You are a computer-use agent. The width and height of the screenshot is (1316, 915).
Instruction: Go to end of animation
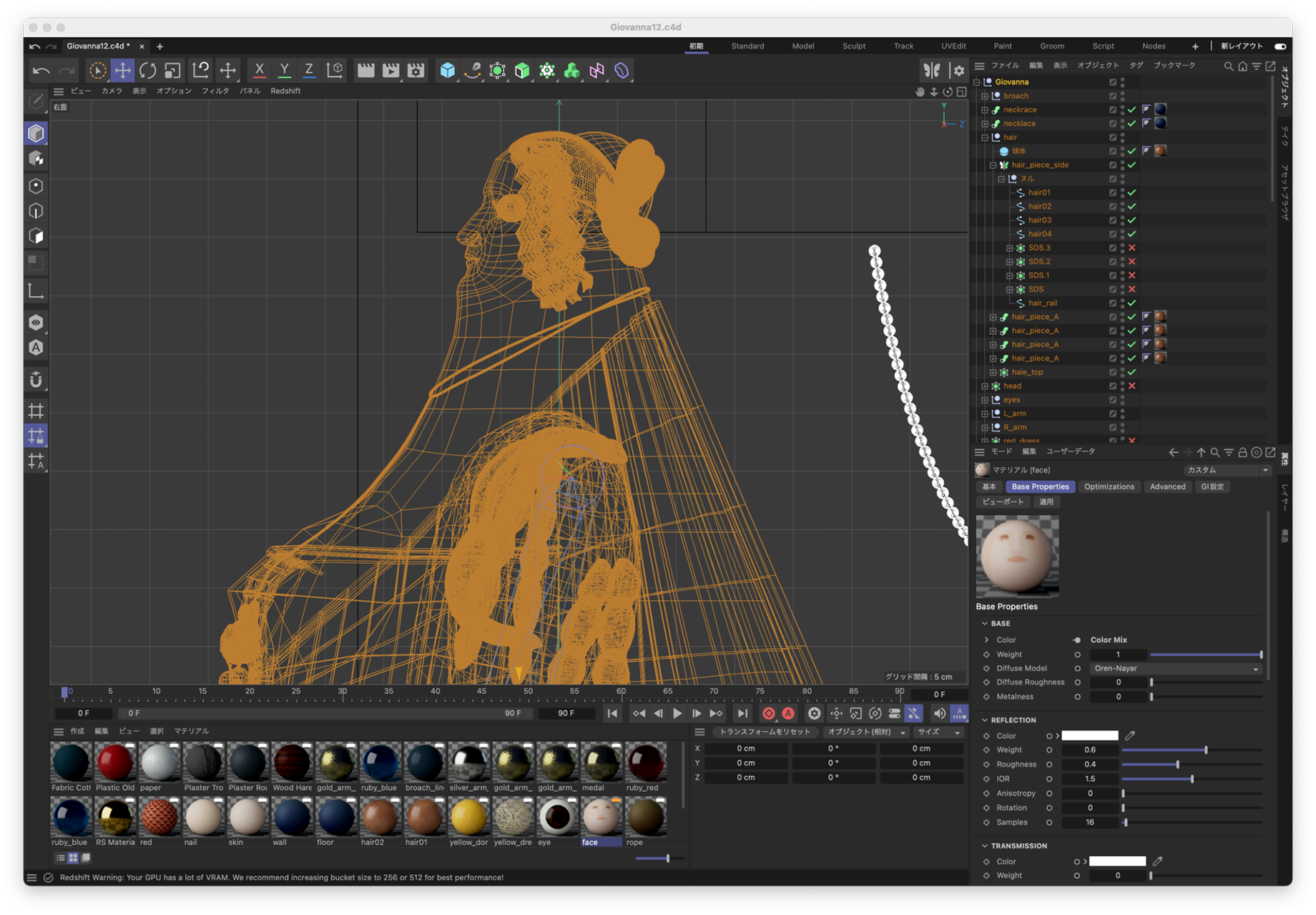click(x=742, y=713)
